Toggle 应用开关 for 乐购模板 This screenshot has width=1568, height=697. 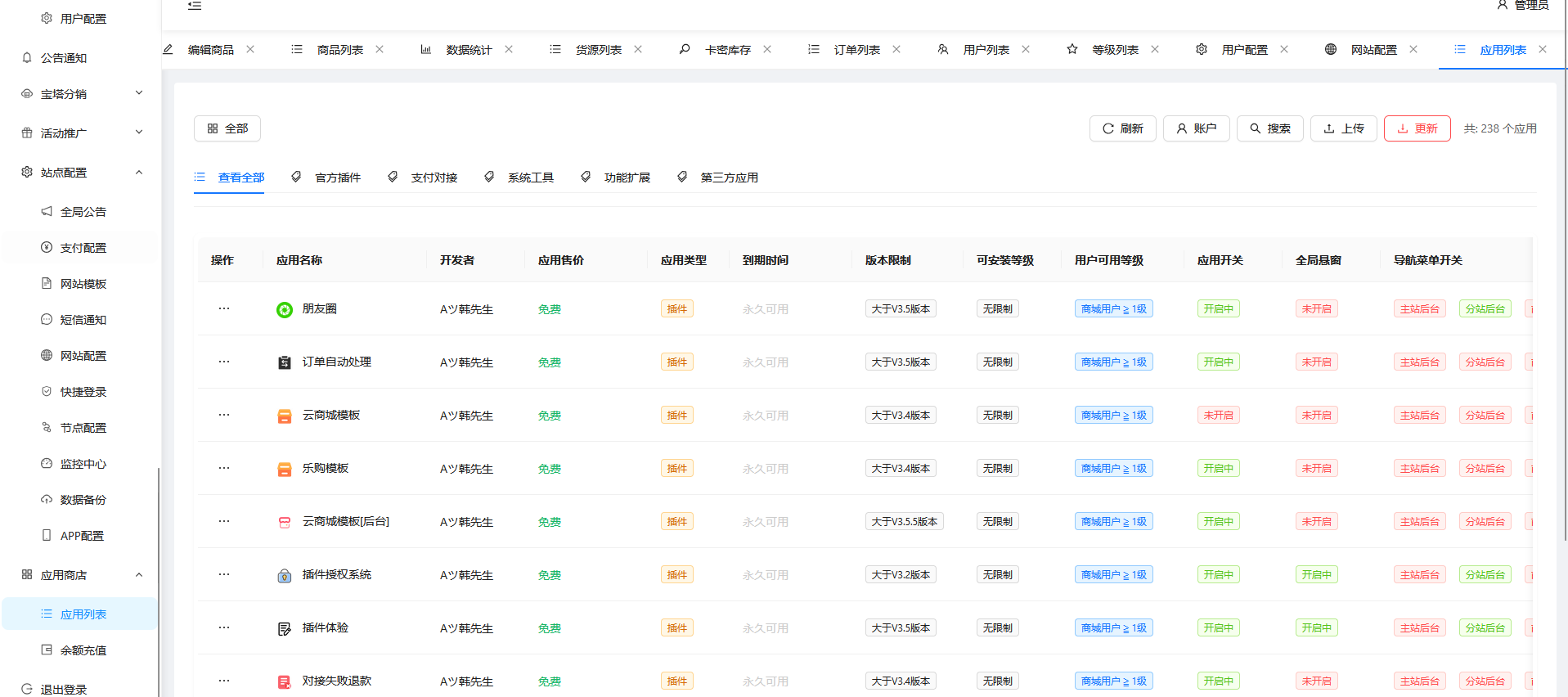coord(1218,469)
